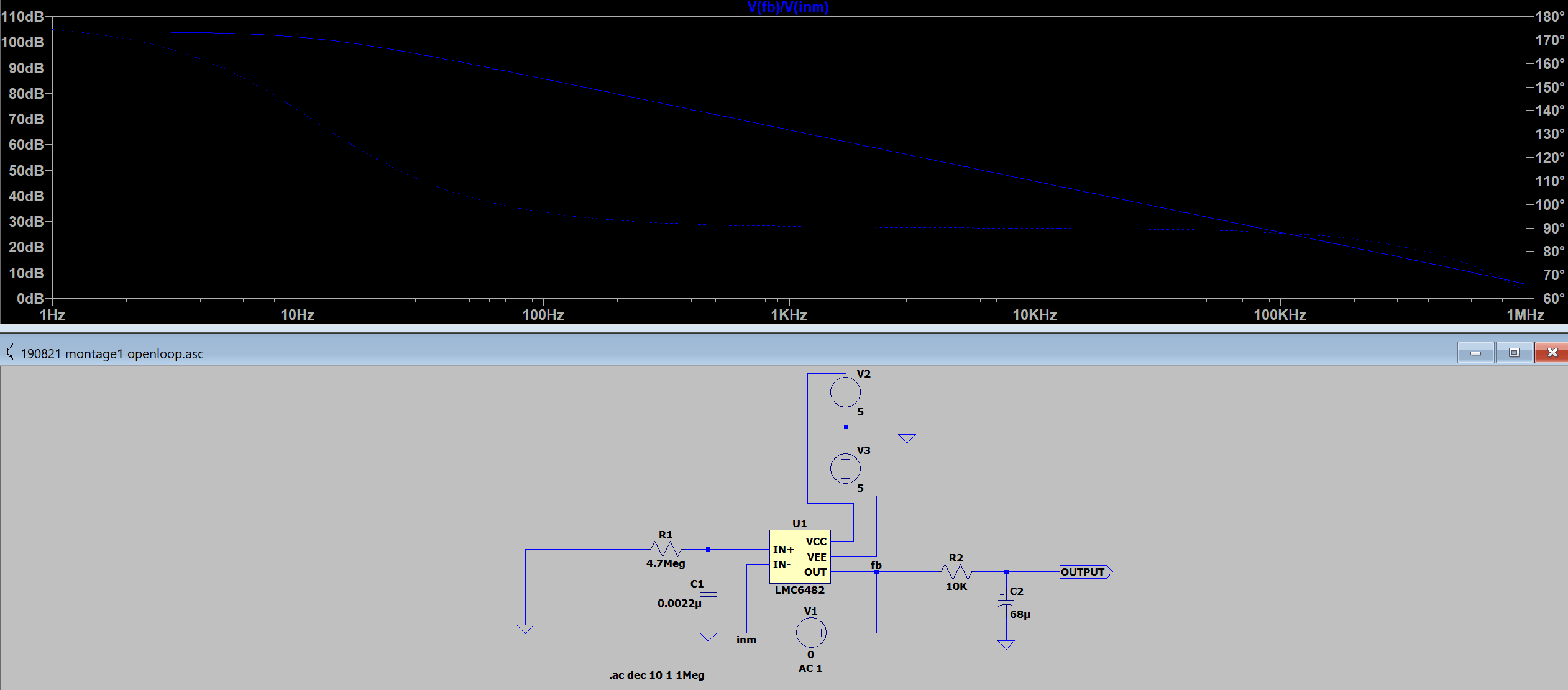The image size is (1568, 690).
Task: Click the resistor R2 symbol
Action: pos(956,570)
